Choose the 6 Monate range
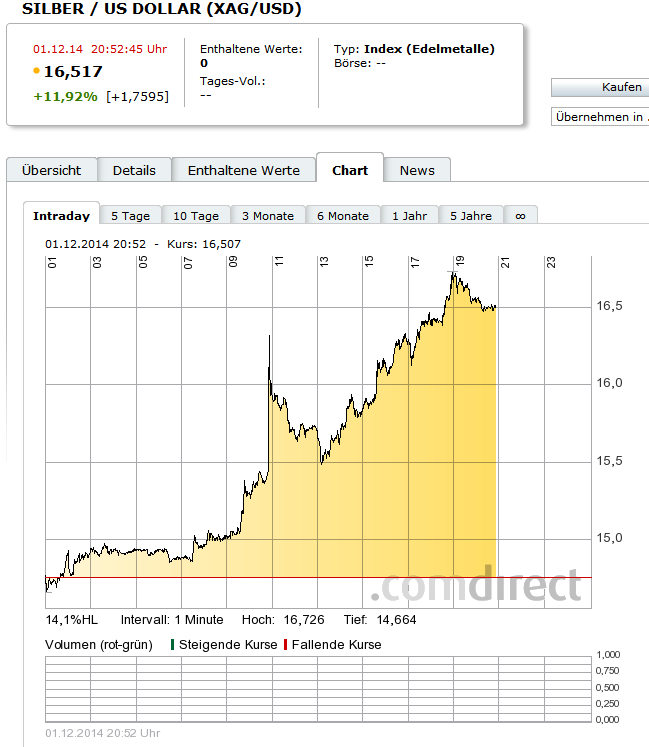 (x=342, y=215)
